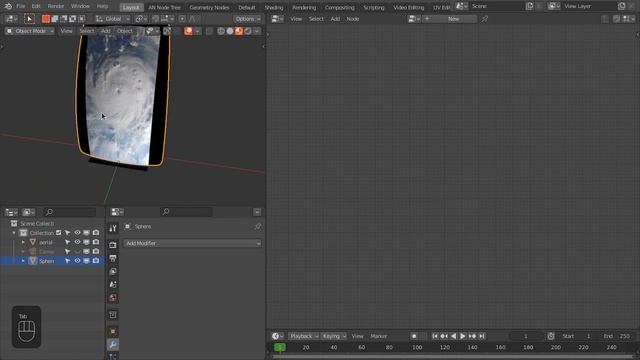
Task: Toggle preview range clock icon
Action: 551,336
